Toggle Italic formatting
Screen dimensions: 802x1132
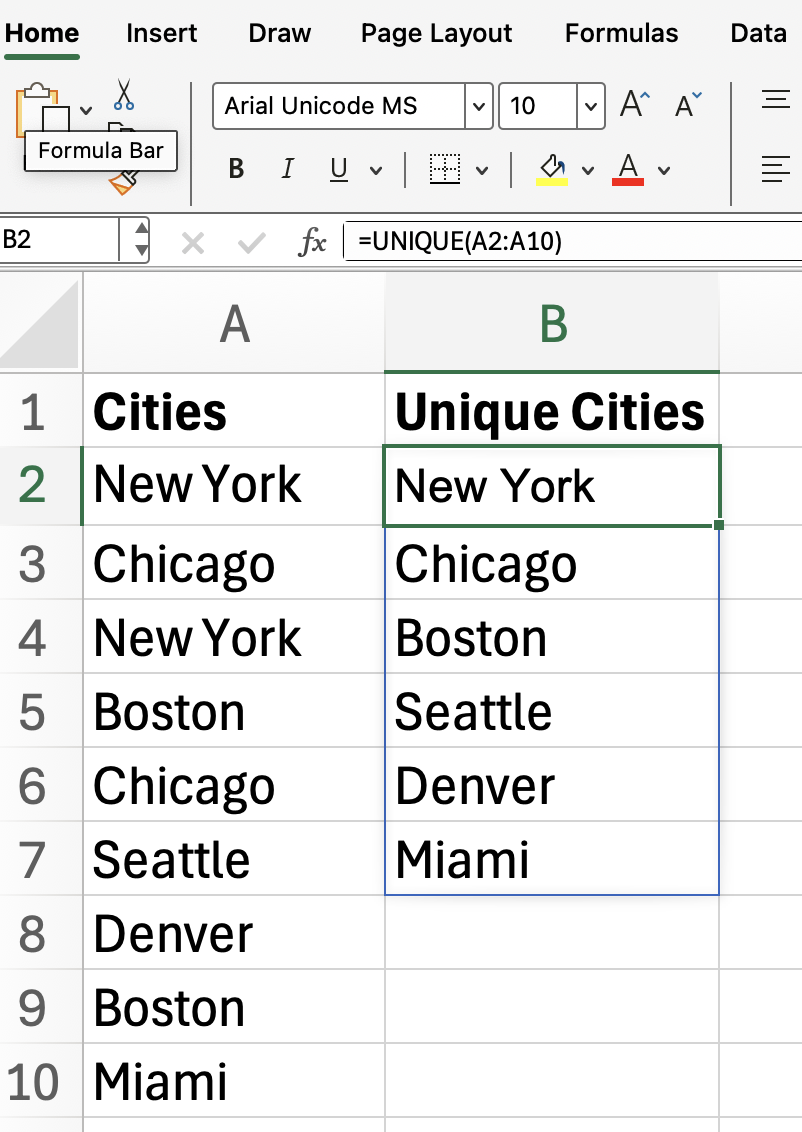pos(287,169)
